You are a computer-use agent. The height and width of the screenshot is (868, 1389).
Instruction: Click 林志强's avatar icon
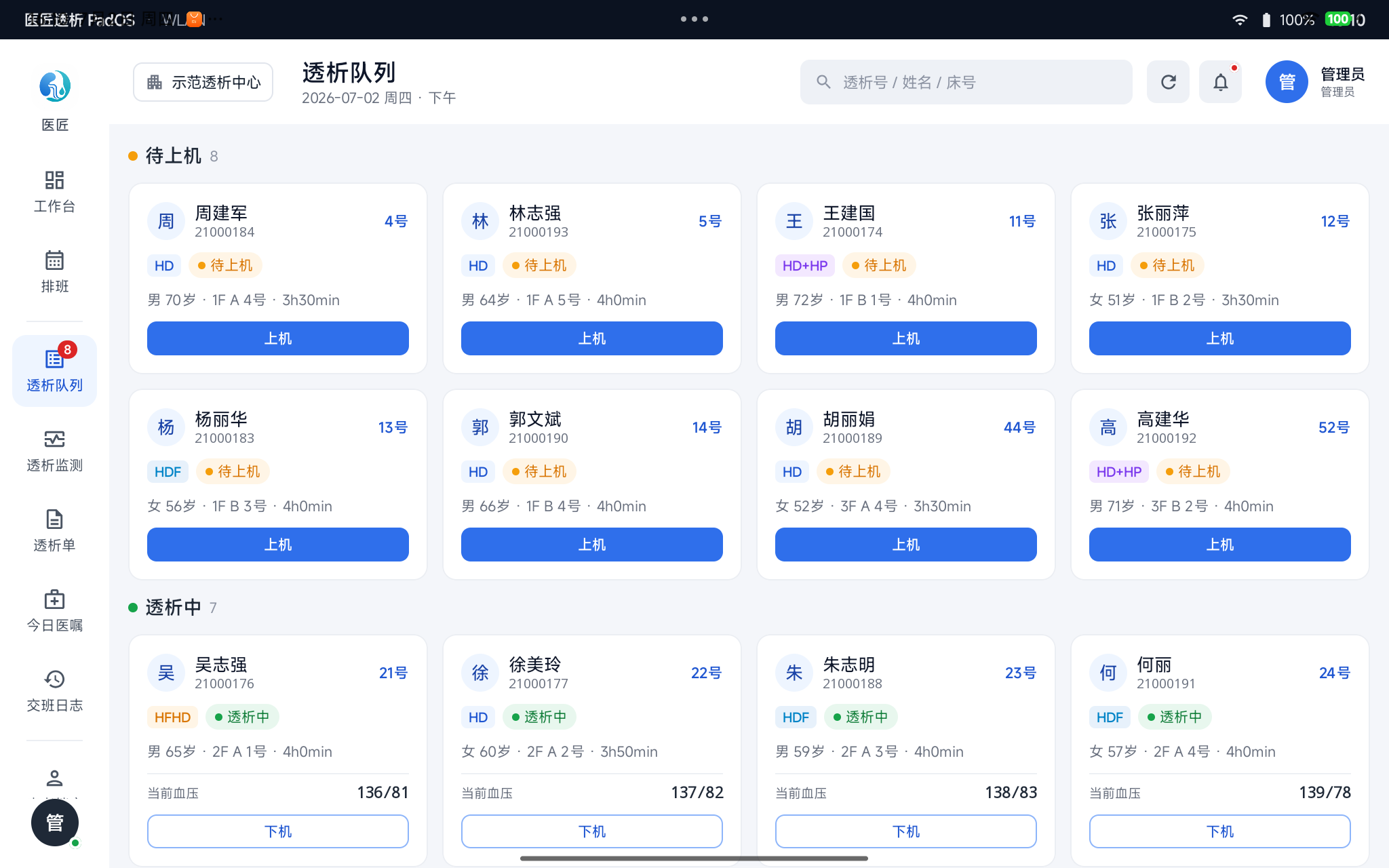[x=480, y=221]
